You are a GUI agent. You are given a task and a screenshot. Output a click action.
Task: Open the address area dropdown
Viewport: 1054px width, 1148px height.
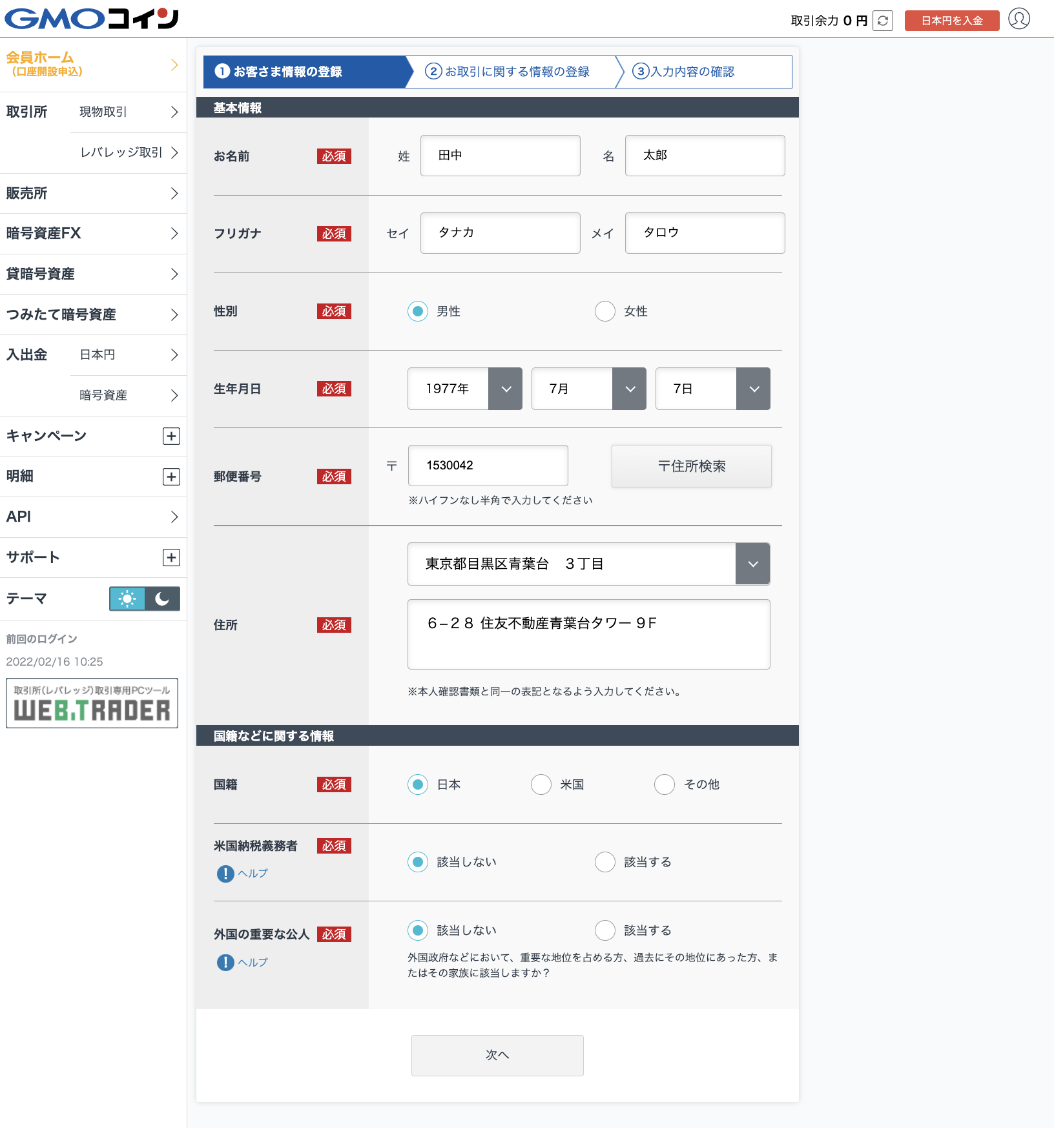pyautogui.click(x=752, y=564)
